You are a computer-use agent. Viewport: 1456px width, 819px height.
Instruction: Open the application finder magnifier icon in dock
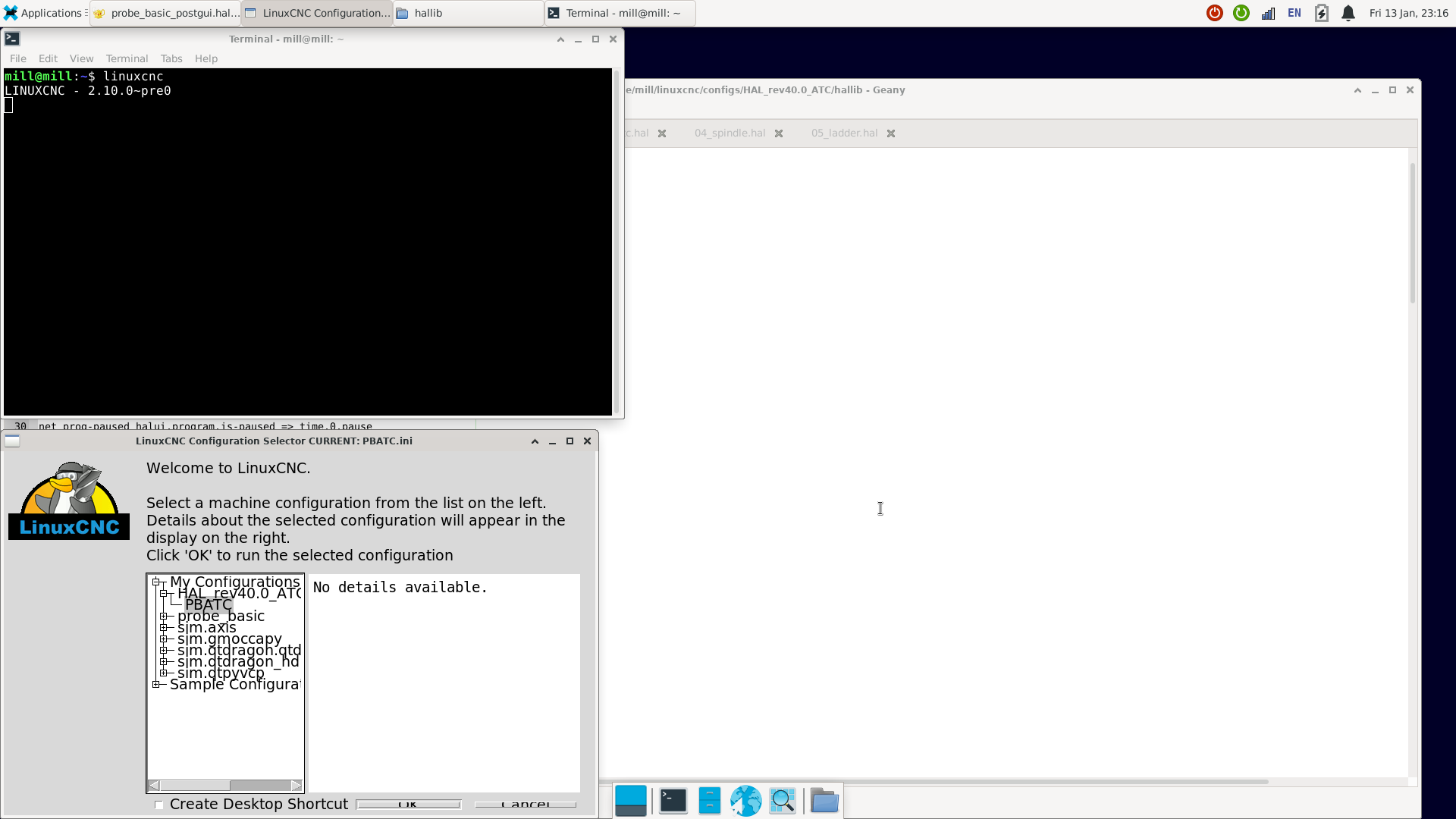782,801
